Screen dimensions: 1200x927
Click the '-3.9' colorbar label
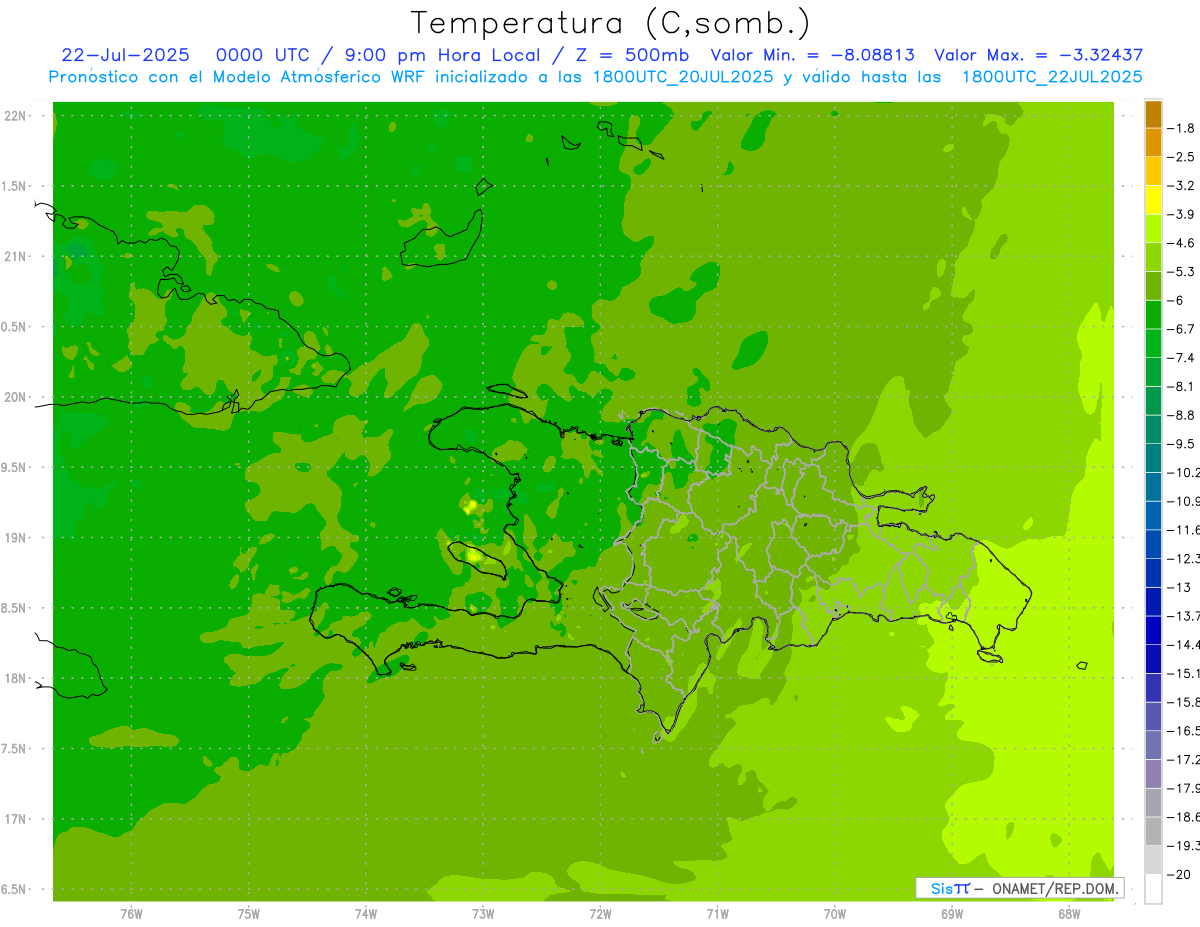pyautogui.click(x=1183, y=214)
